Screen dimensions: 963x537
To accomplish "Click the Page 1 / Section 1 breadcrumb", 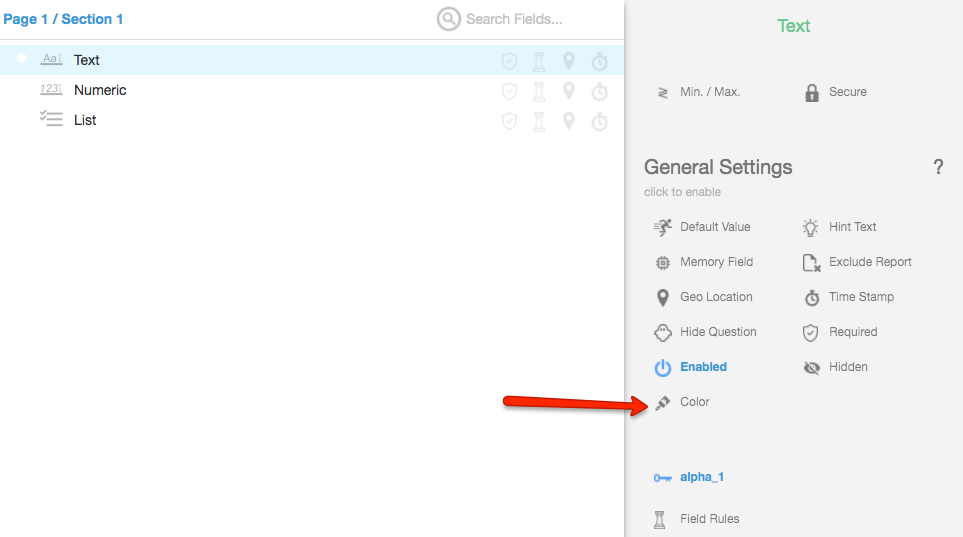I will (64, 19).
